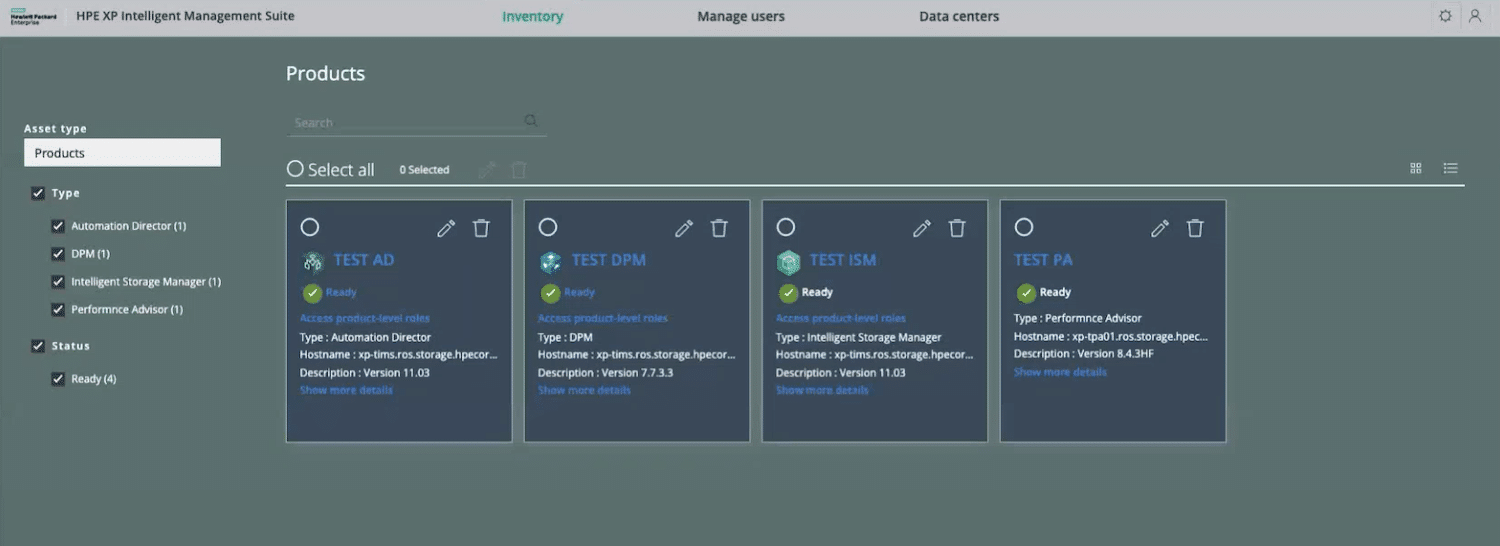
Task: Edit the TEST PA product card
Action: pyautogui.click(x=1160, y=228)
